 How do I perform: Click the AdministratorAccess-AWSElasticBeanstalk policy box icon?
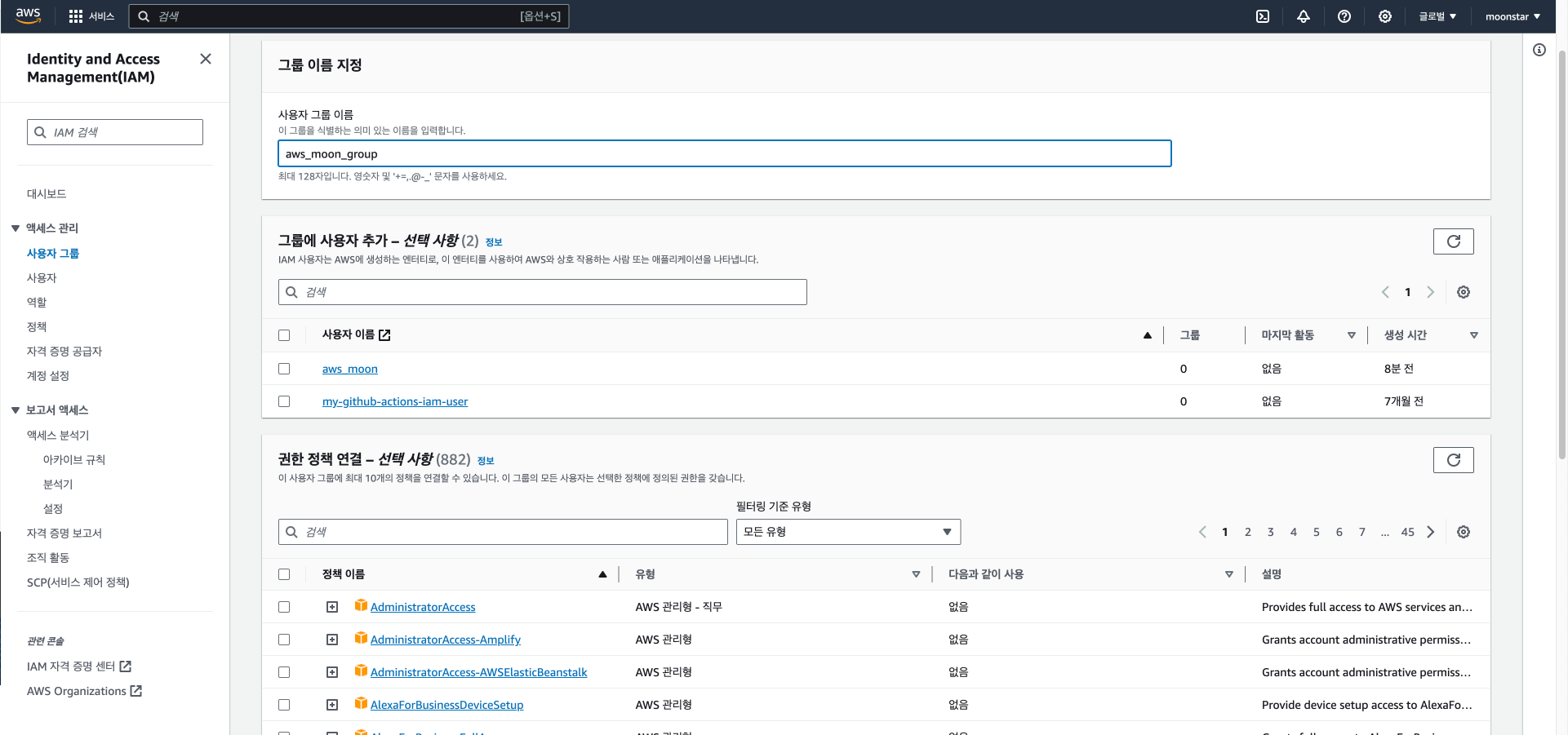pos(361,671)
